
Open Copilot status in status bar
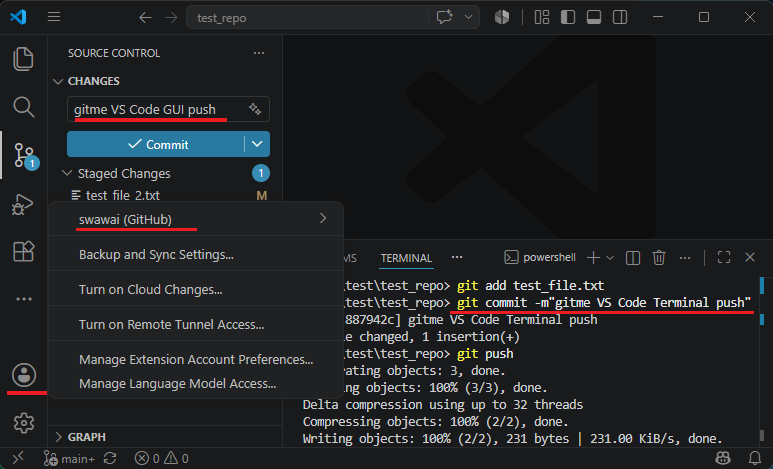click(x=723, y=459)
